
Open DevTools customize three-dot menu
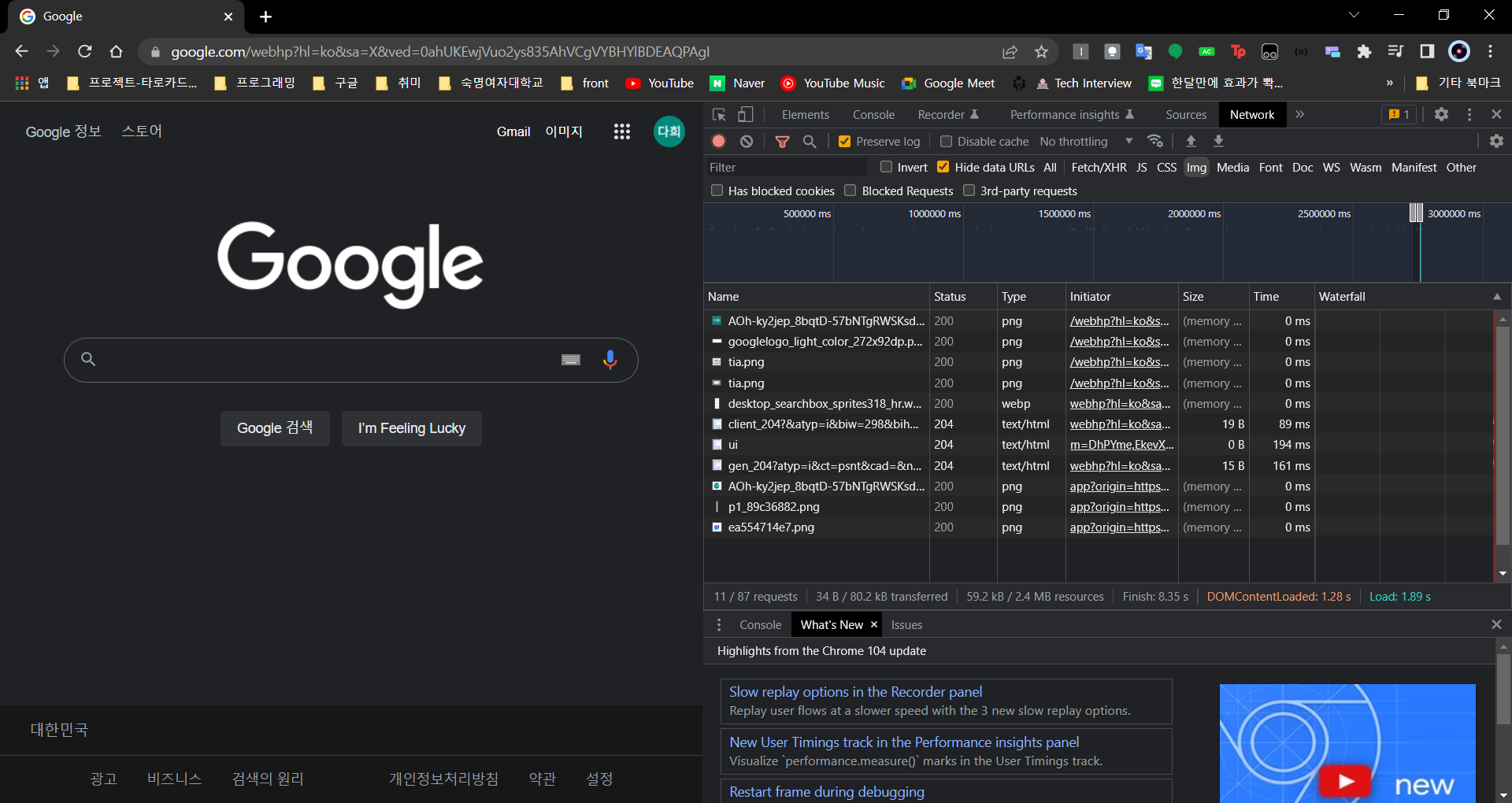(x=1469, y=114)
